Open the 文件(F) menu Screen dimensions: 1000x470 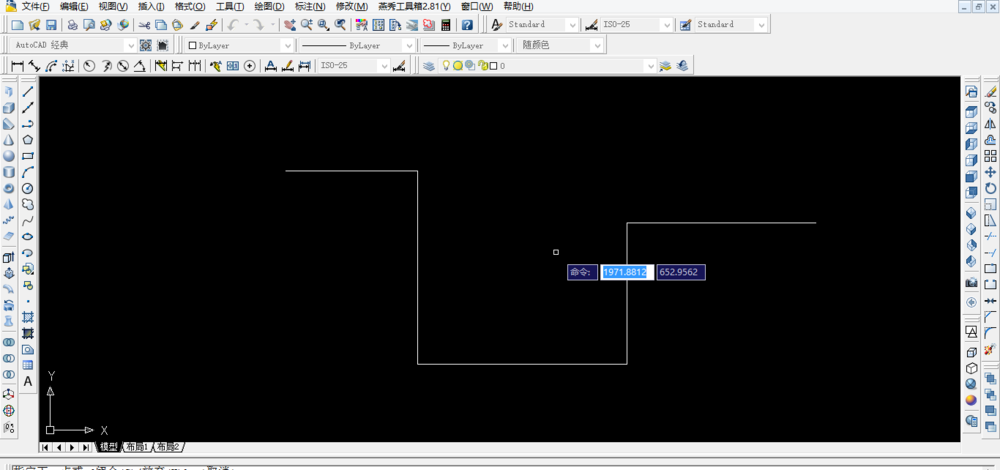coord(35,6)
